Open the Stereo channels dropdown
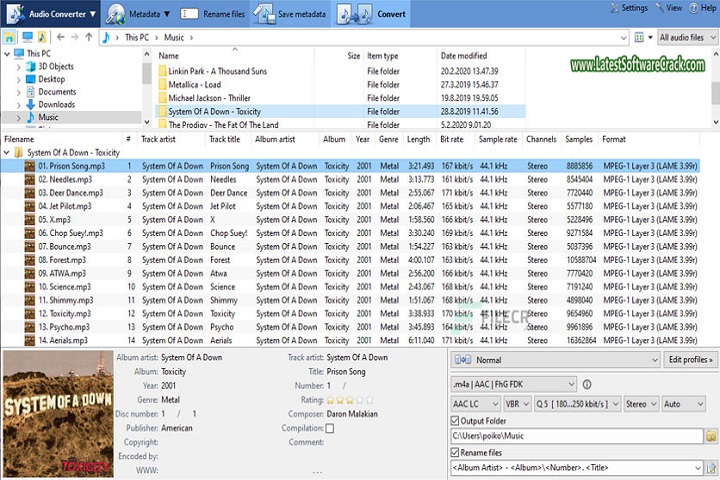720x480 pixels. [641, 404]
